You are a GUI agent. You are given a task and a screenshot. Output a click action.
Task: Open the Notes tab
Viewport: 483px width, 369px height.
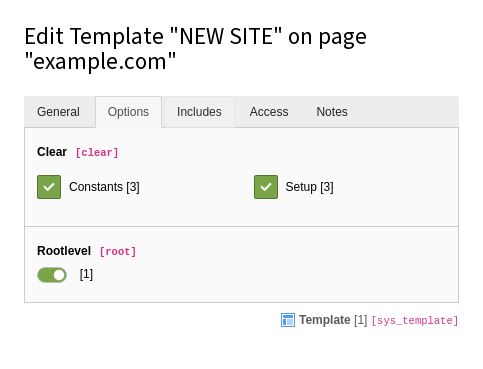[x=332, y=112]
